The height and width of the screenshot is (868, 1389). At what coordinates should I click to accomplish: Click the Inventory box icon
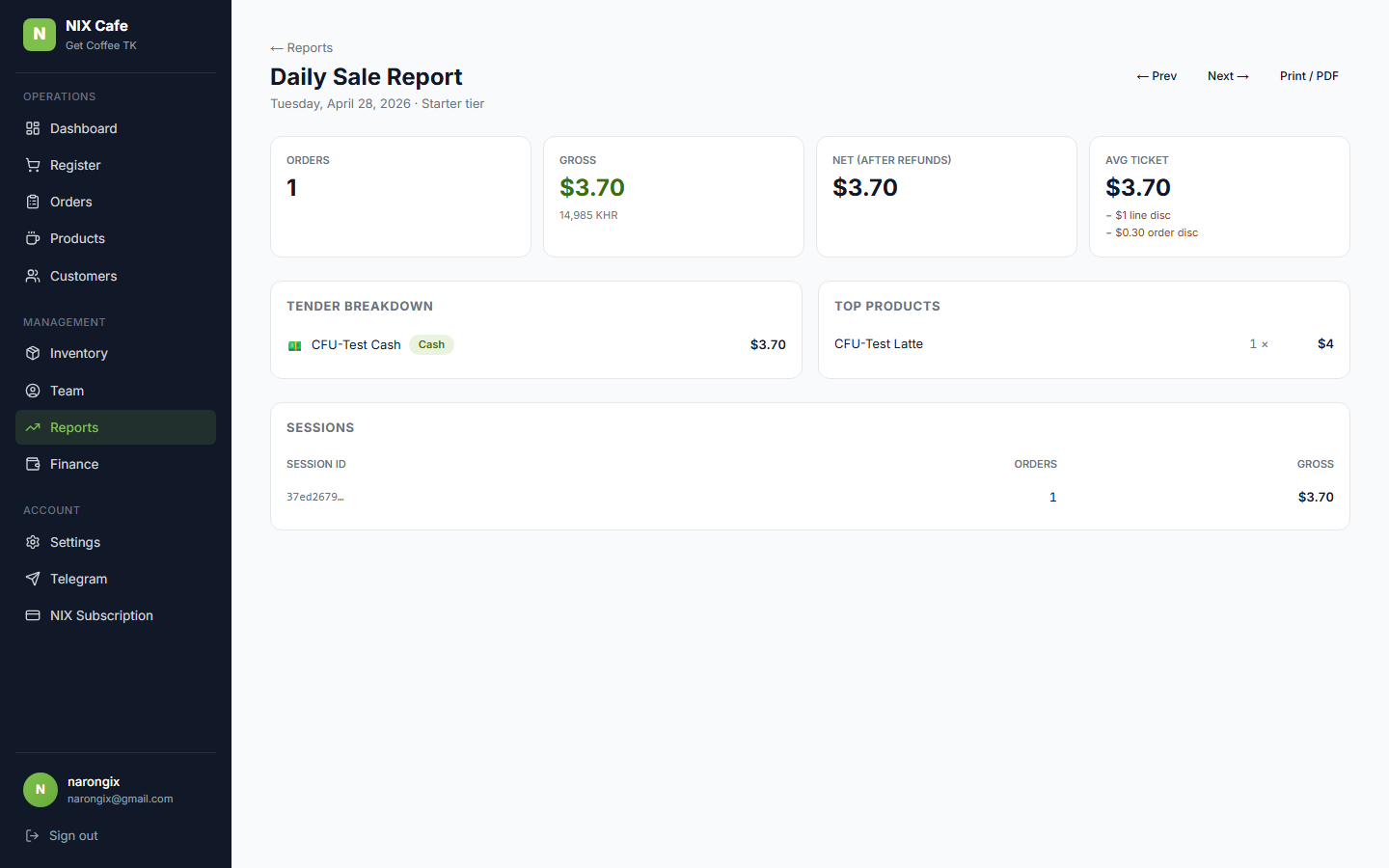point(33,353)
